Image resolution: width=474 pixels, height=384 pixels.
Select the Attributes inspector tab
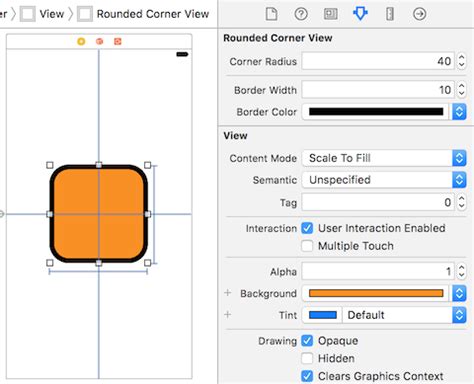point(360,14)
